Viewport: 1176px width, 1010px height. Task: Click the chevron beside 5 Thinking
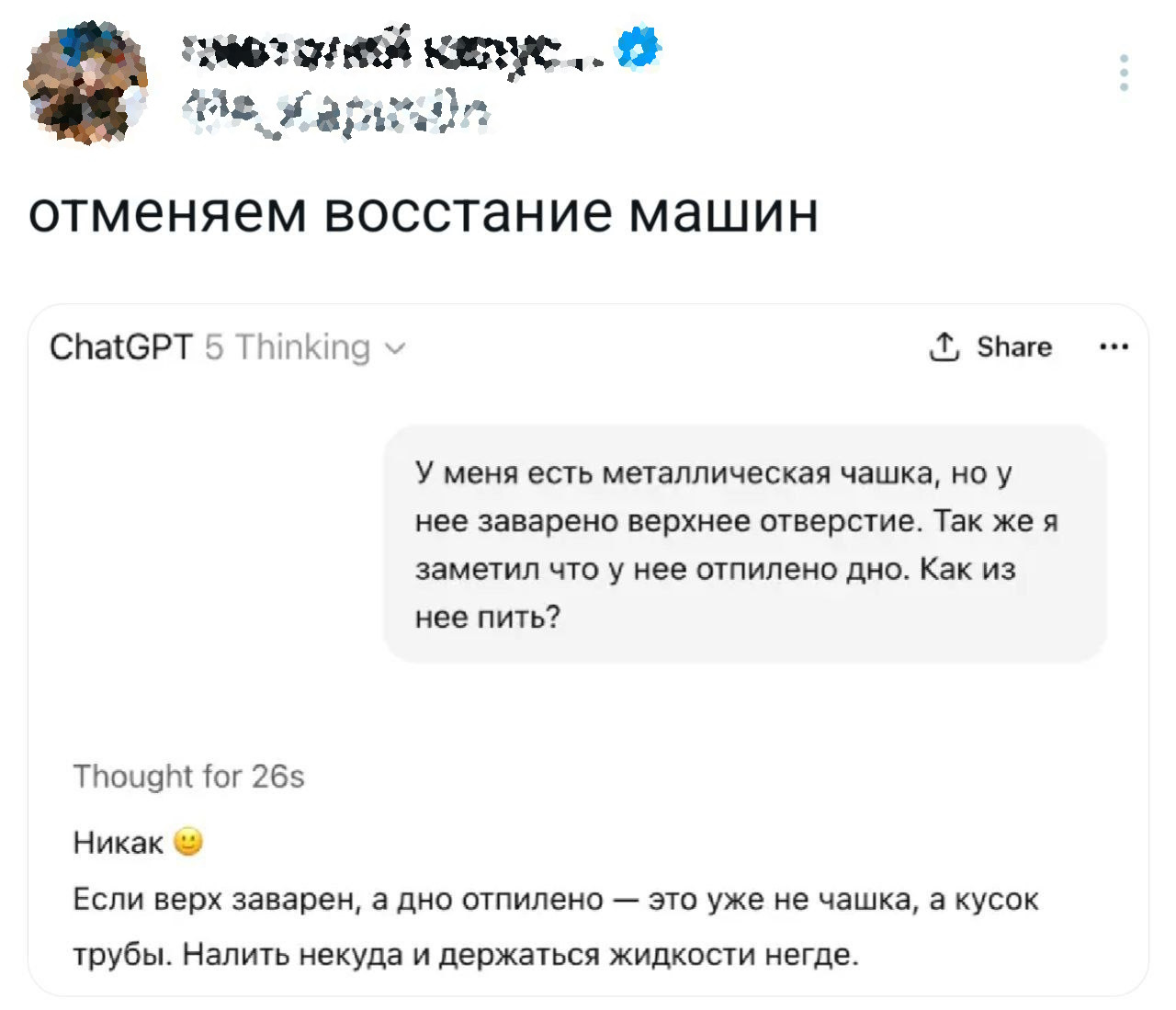(394, 349)
